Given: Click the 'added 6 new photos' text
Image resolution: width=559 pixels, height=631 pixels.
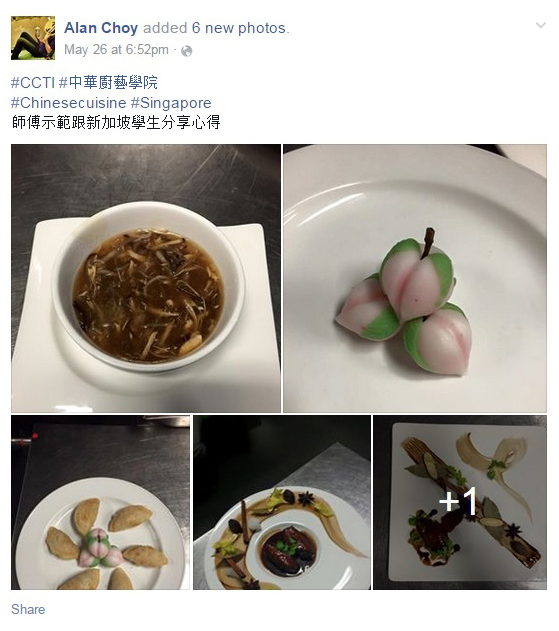Looking at the screenshot, I should [216, 28].
